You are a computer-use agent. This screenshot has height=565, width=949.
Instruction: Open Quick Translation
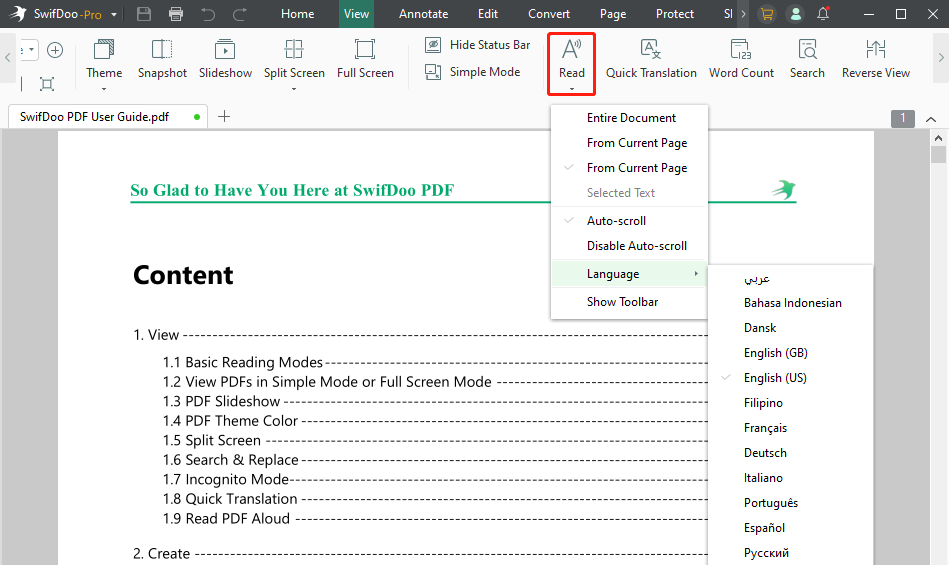(x=651, y=60)
